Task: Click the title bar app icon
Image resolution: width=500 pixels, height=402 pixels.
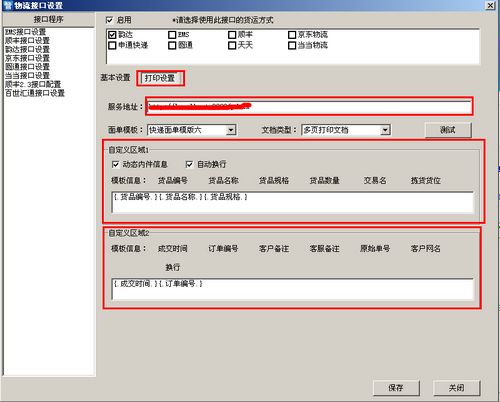Action: point(8,5)
